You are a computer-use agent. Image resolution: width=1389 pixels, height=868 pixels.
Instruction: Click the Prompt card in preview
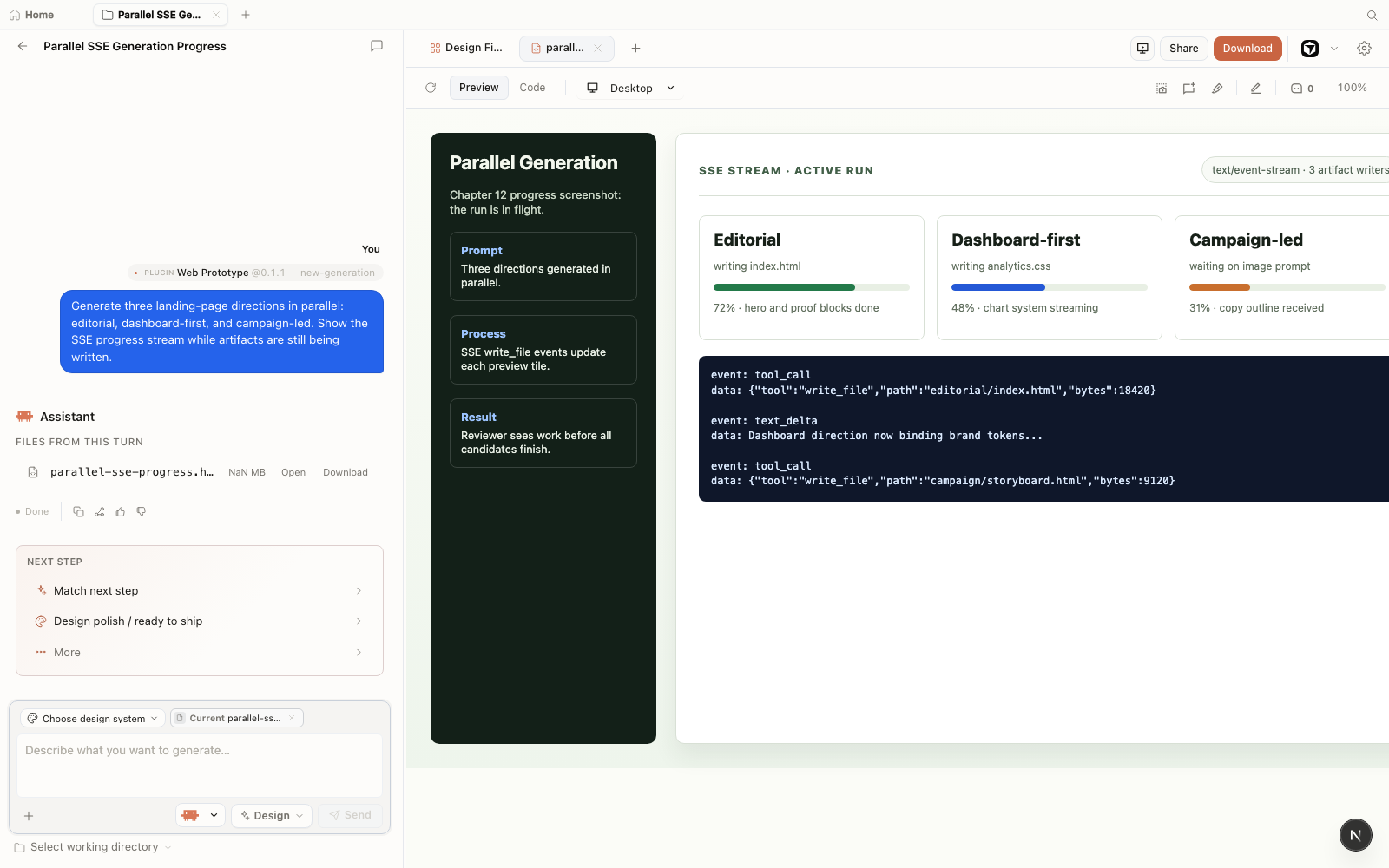[543, 266]
